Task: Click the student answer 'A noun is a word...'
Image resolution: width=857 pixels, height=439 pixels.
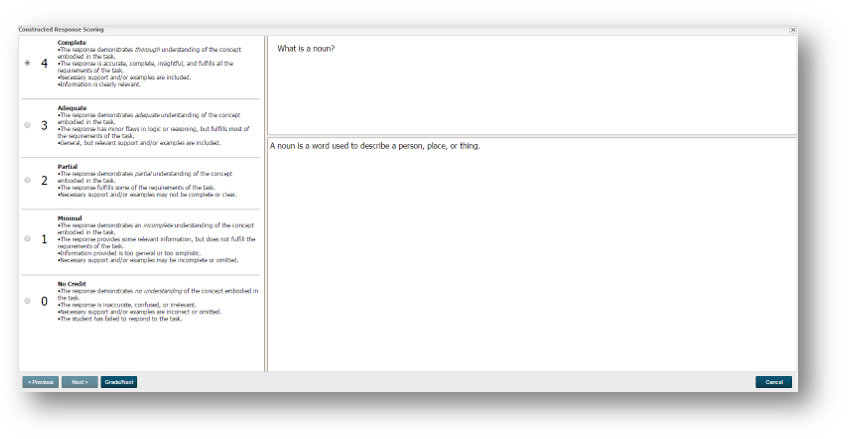Action: (x=375, y=146)
